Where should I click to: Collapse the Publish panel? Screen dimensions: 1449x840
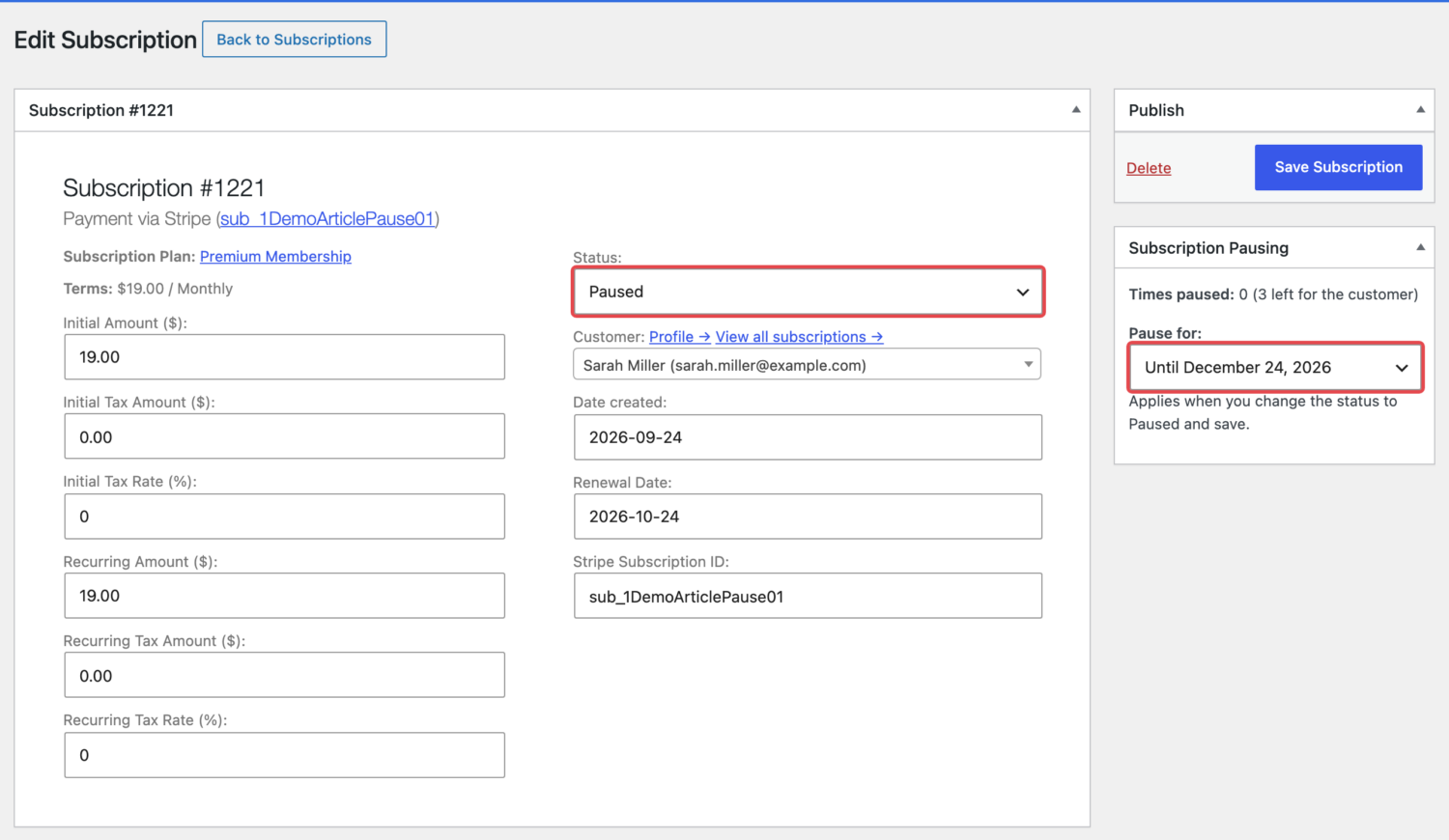(1420, 110)
